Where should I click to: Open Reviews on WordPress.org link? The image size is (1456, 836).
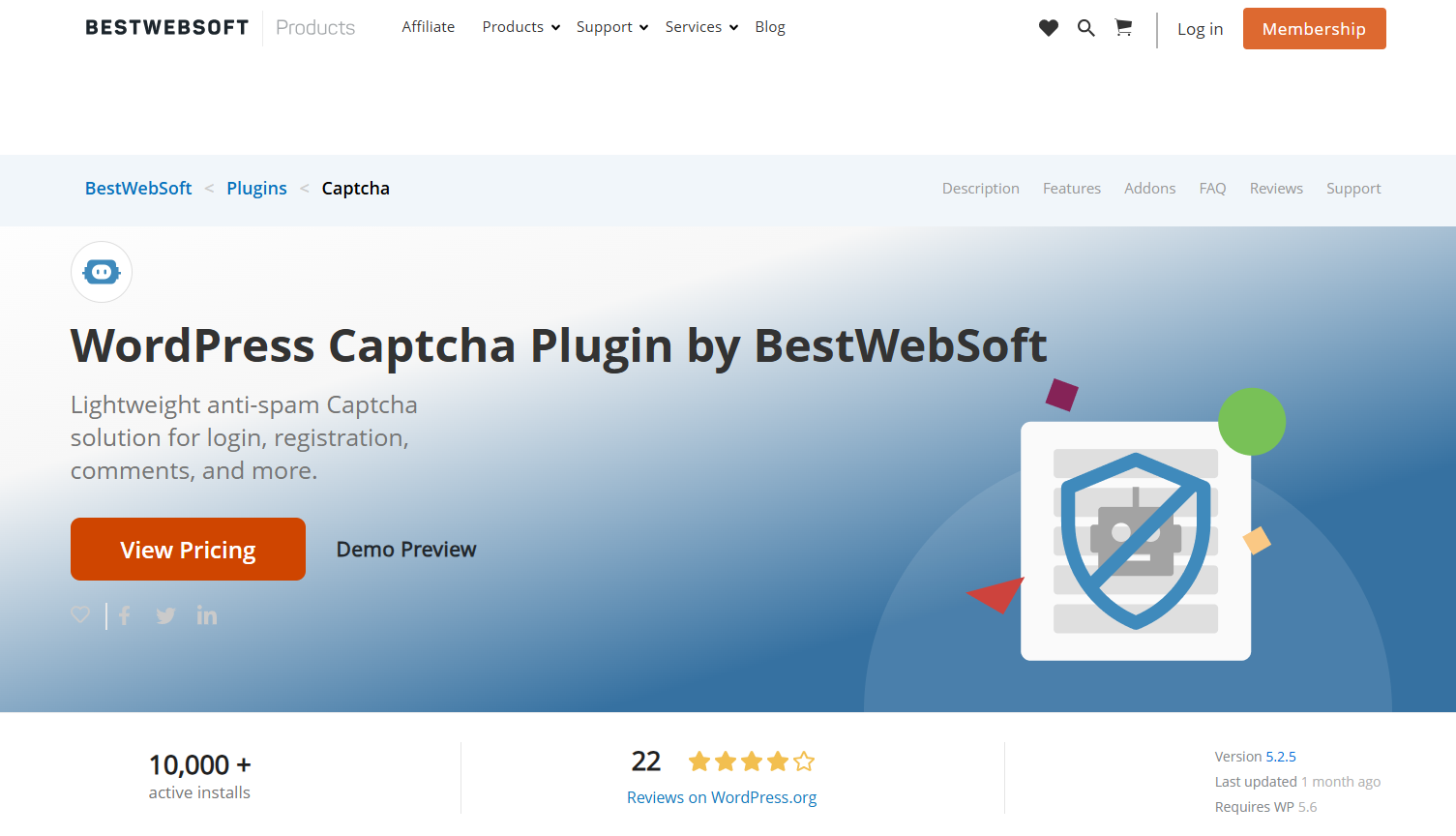(722, 797)
